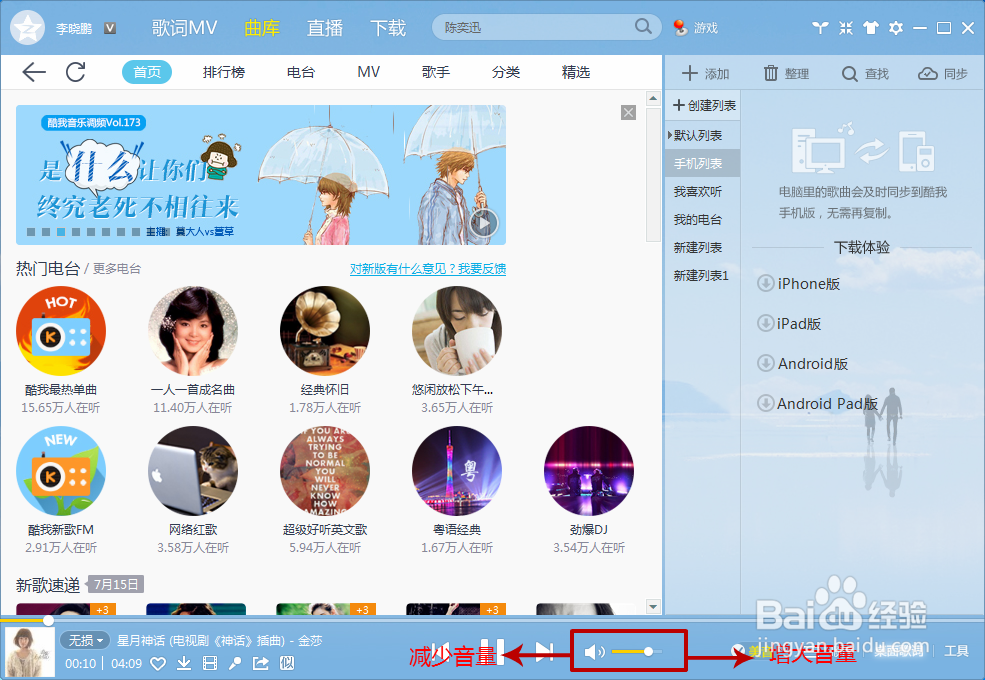985x680 pixels.
Task: Play the 经典怀旧 gramophone station
Action: [325, 331]
